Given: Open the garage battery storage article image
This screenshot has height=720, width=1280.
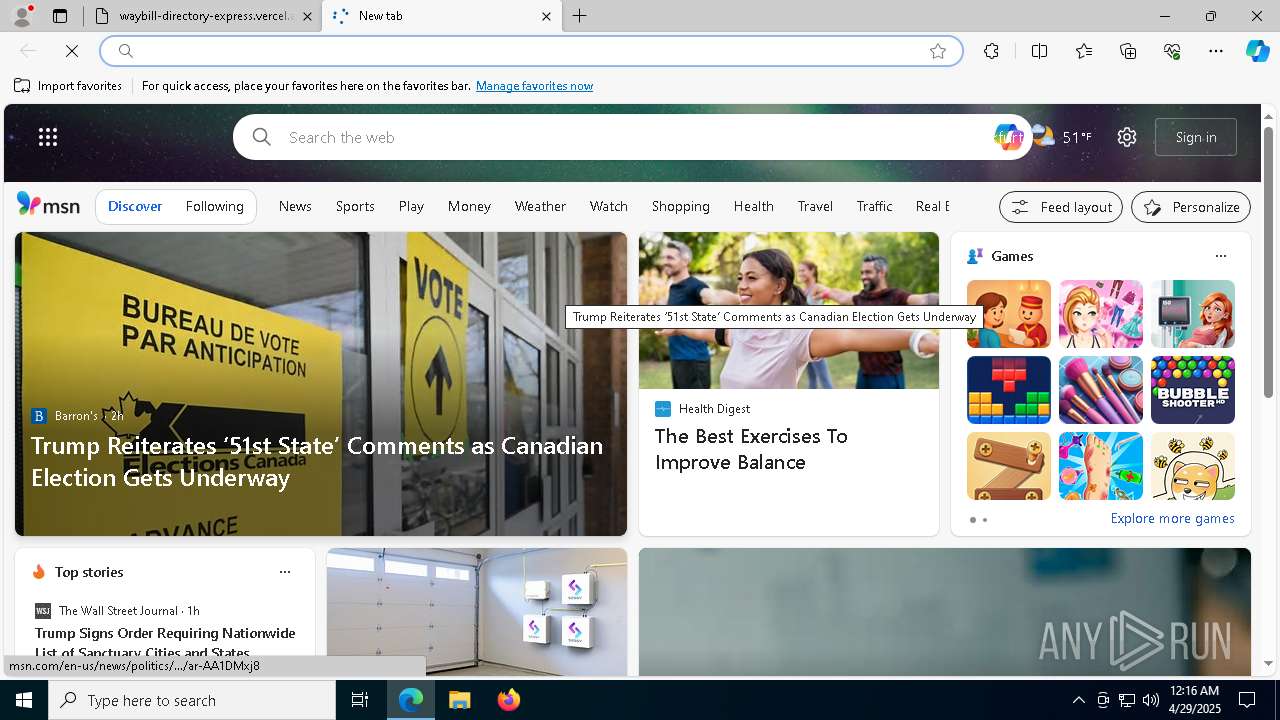Looking at the screenshot, I should click(x=477, y=612).
